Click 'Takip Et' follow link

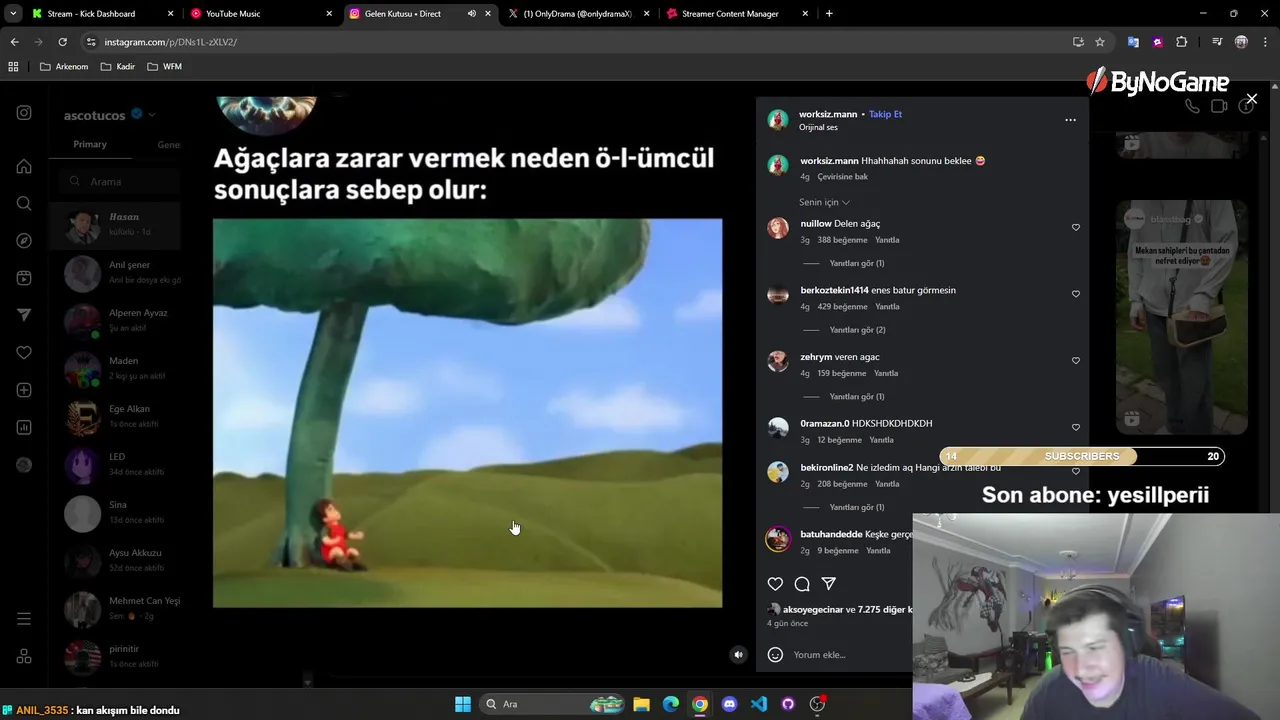point(885,114)
